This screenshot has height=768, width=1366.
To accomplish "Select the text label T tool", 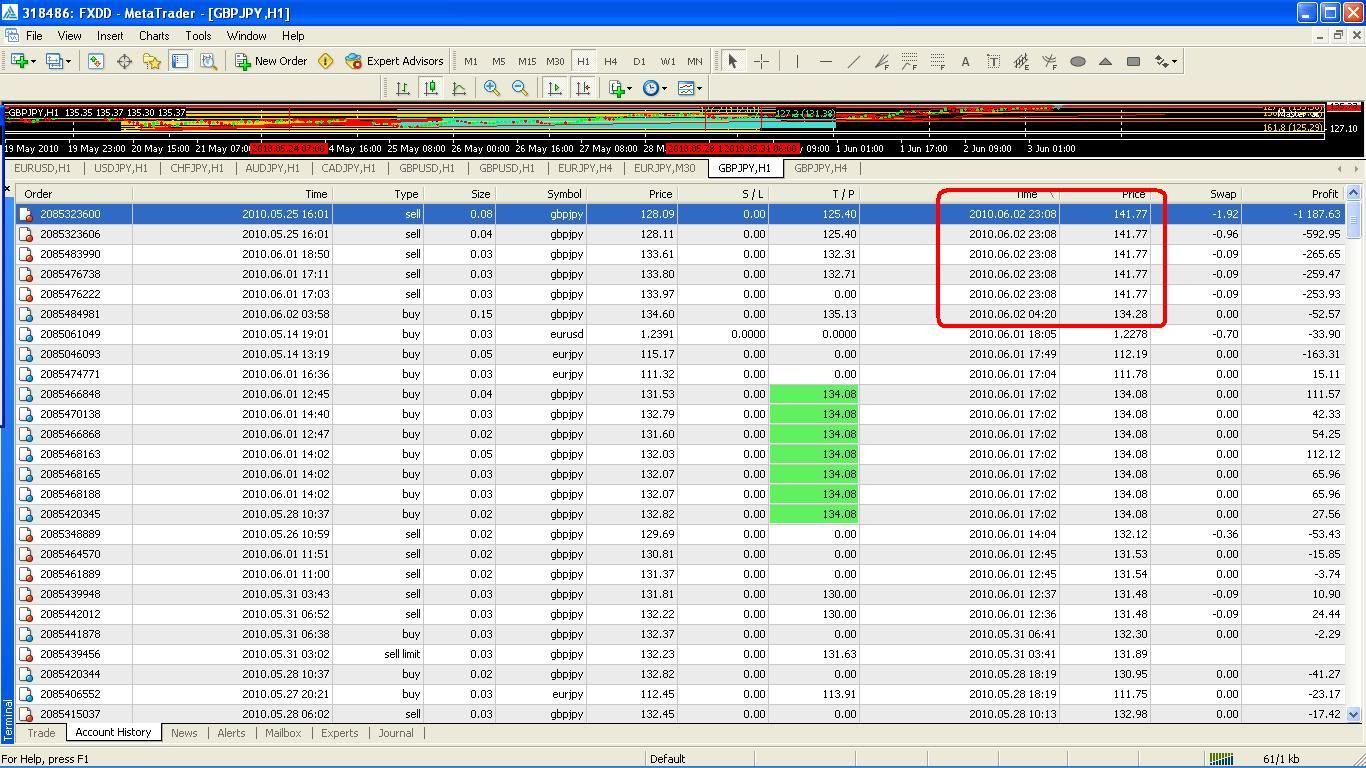I will [x=993, y=61].
